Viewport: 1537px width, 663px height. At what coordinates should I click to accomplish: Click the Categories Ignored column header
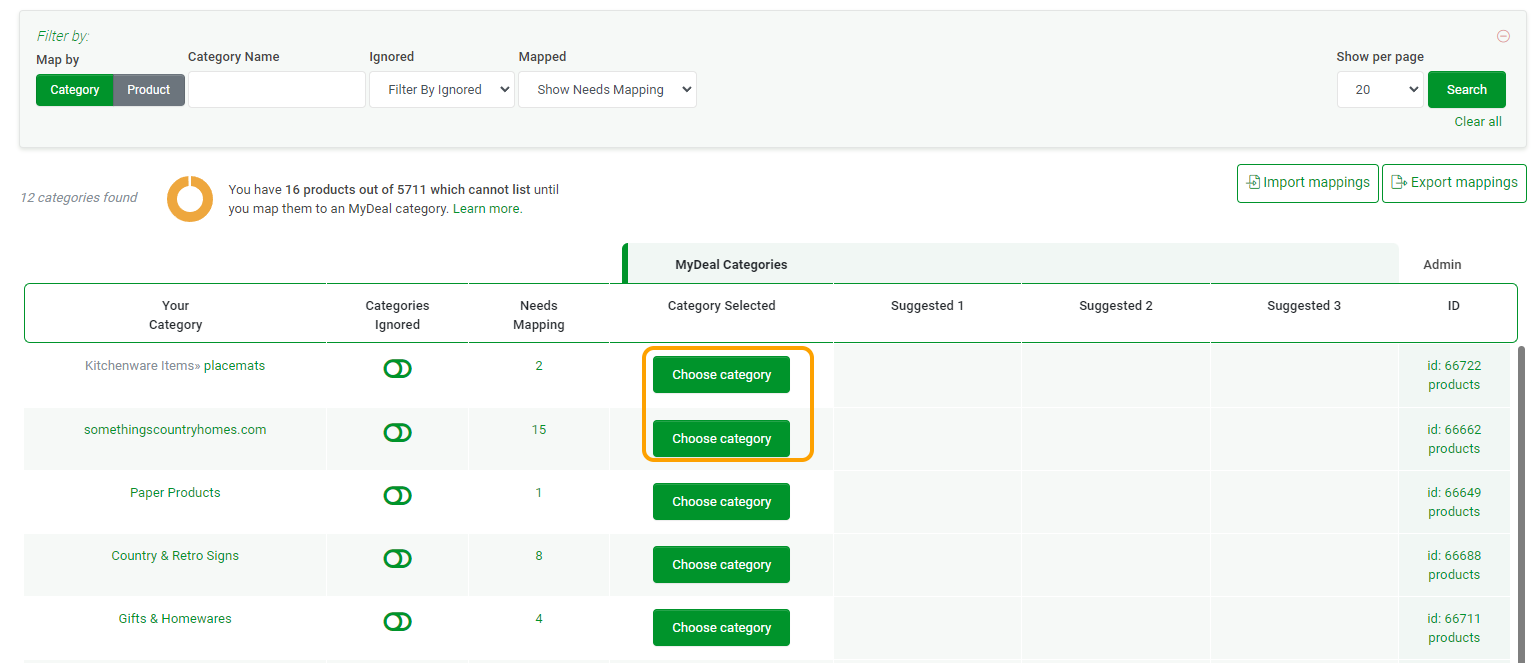pyautogui.click(x=397, y=315)
